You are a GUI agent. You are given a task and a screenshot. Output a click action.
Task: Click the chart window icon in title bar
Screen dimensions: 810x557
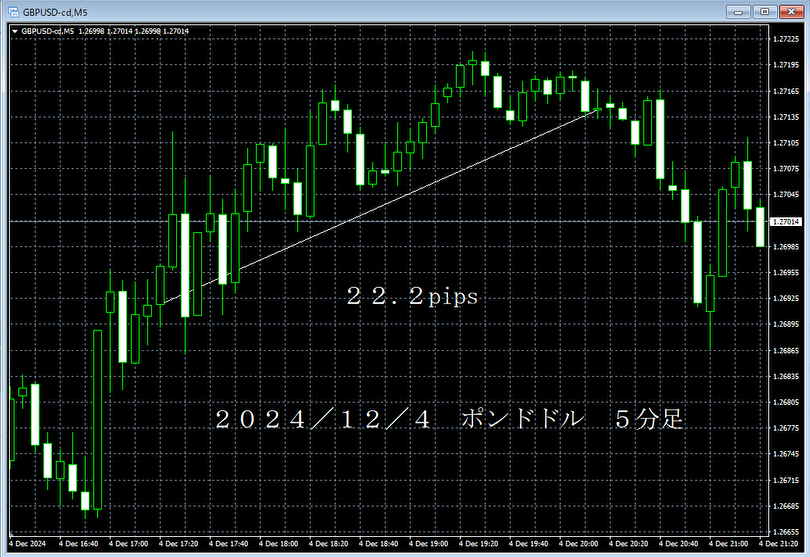(13, 11)
